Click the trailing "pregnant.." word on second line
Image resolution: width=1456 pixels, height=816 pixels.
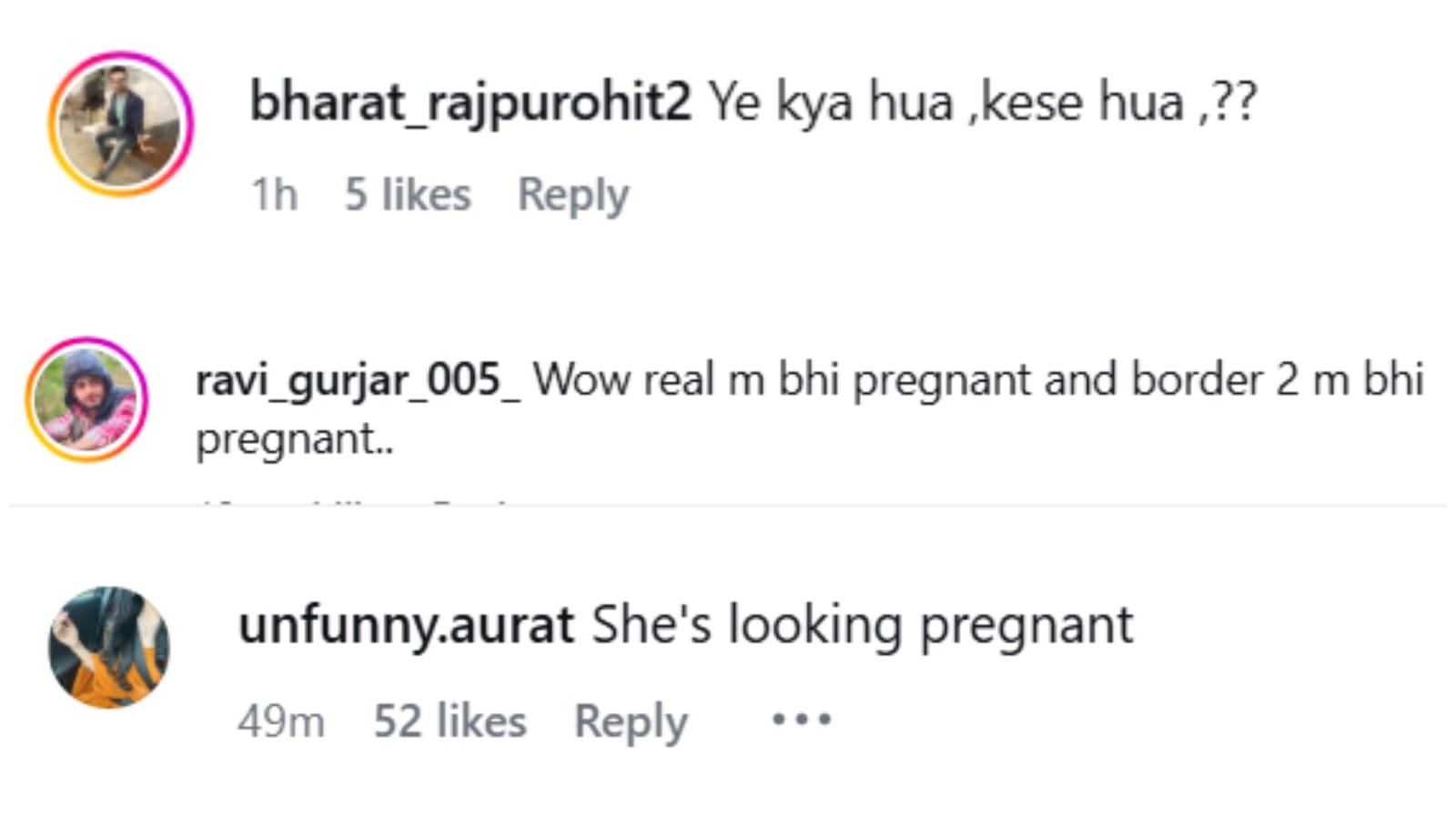[295, 438]
